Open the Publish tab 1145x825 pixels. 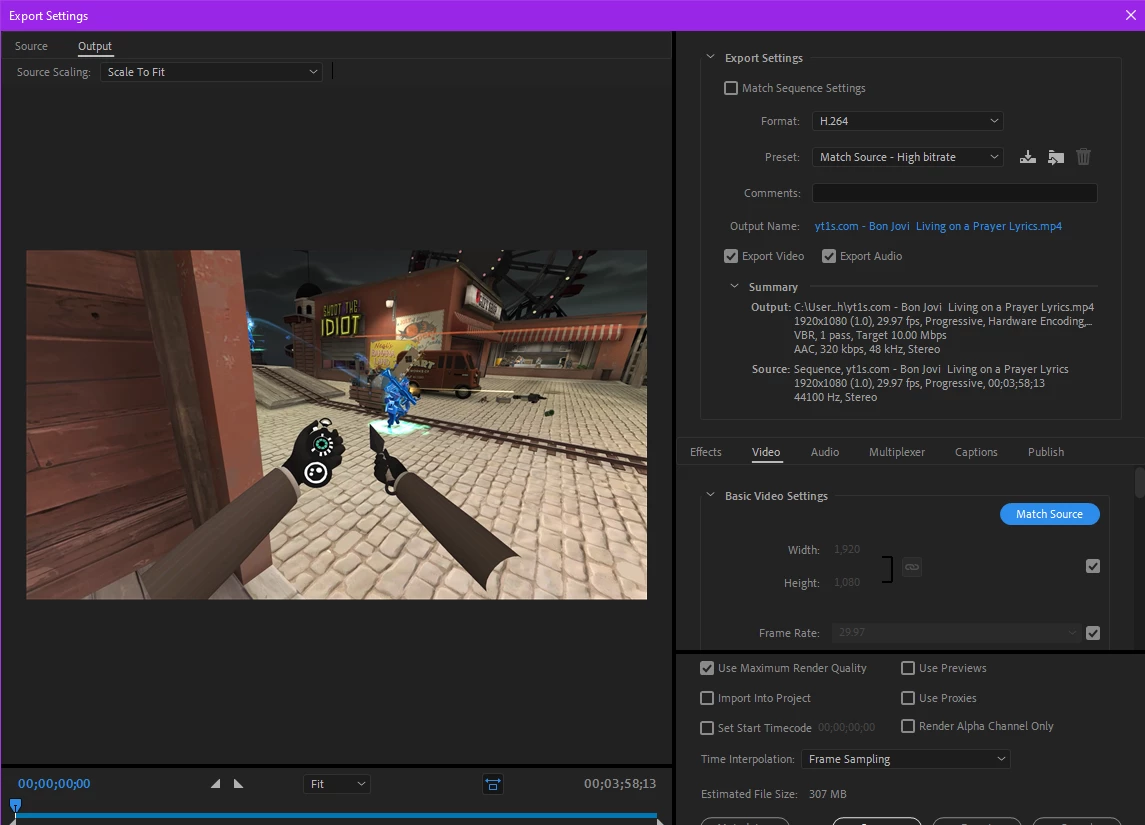(x=1046, y=452)
